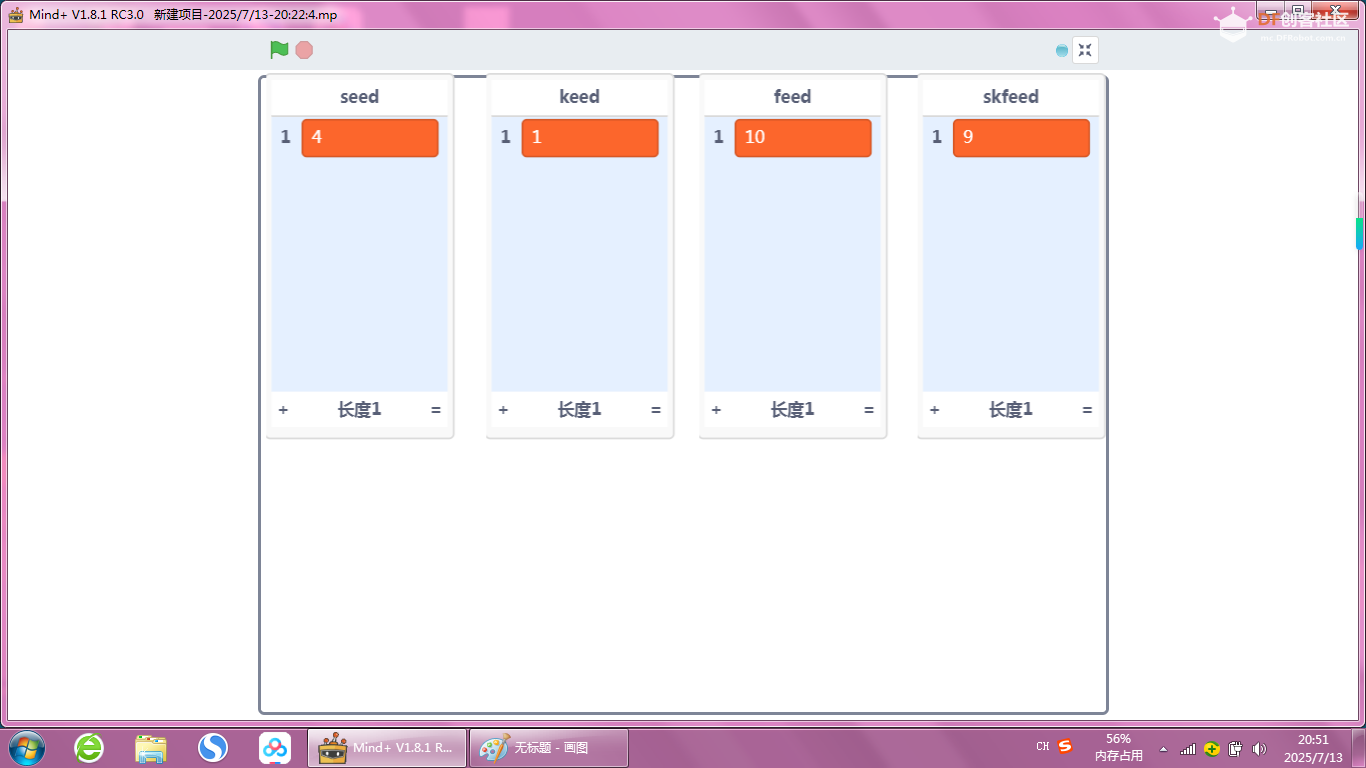1366x768 pixels.
Task: Click skfeed list length label
Action: pyautogui.click(x=1011, y=410)
